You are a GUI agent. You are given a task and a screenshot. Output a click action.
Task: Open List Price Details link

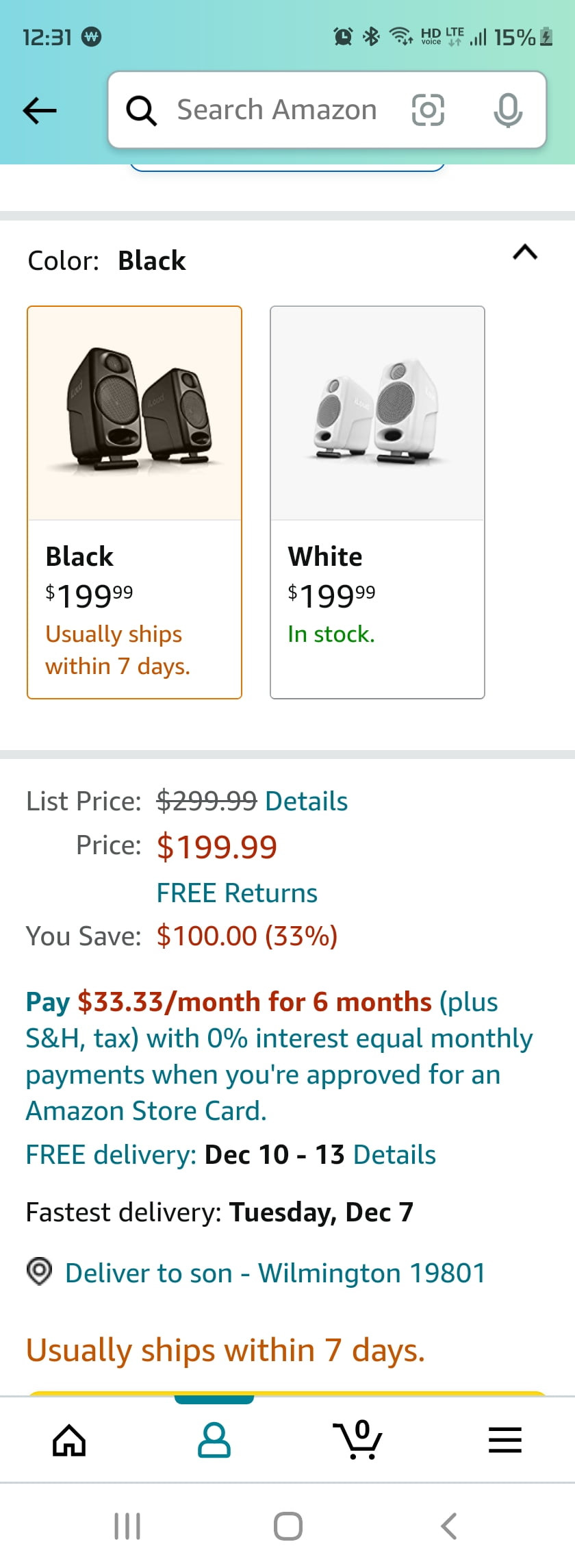[x=306, y=801]
